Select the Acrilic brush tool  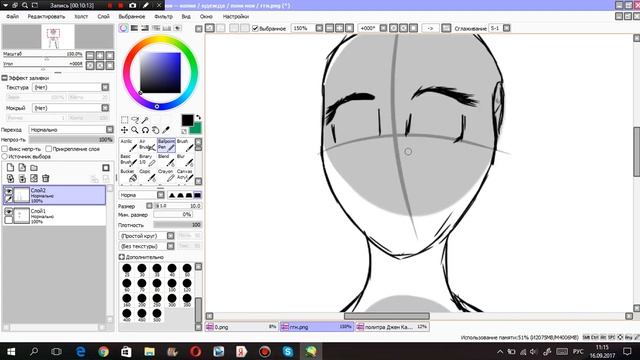click(129, 145)
